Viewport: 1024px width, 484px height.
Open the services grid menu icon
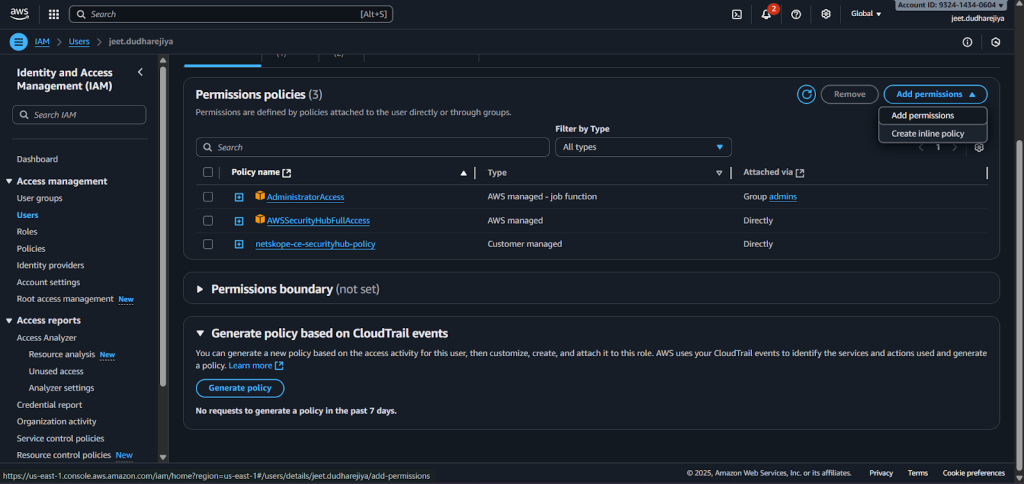54,14
